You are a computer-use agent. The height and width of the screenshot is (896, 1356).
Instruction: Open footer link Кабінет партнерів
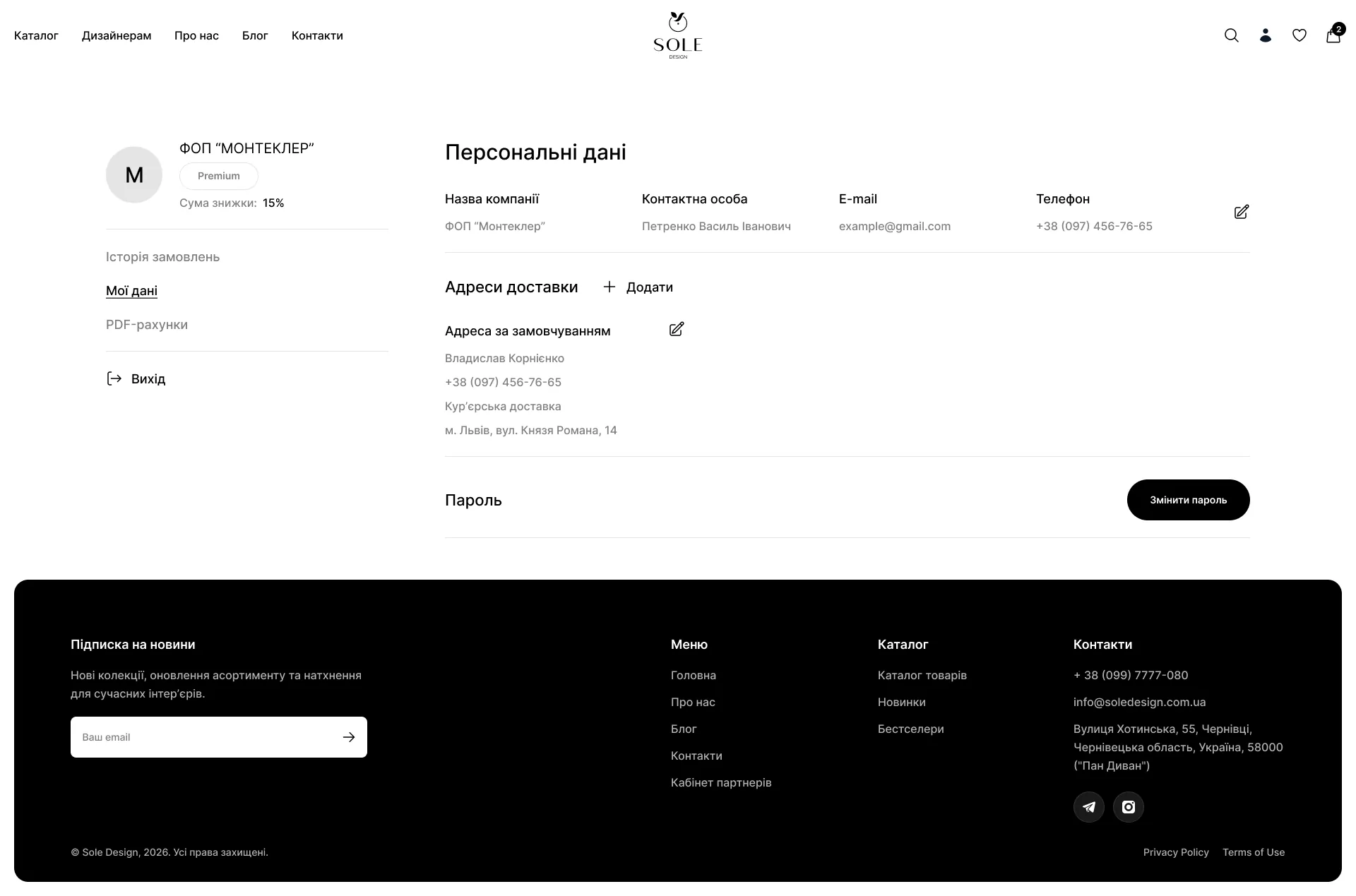pyautogui.click(x=721, y=782)
